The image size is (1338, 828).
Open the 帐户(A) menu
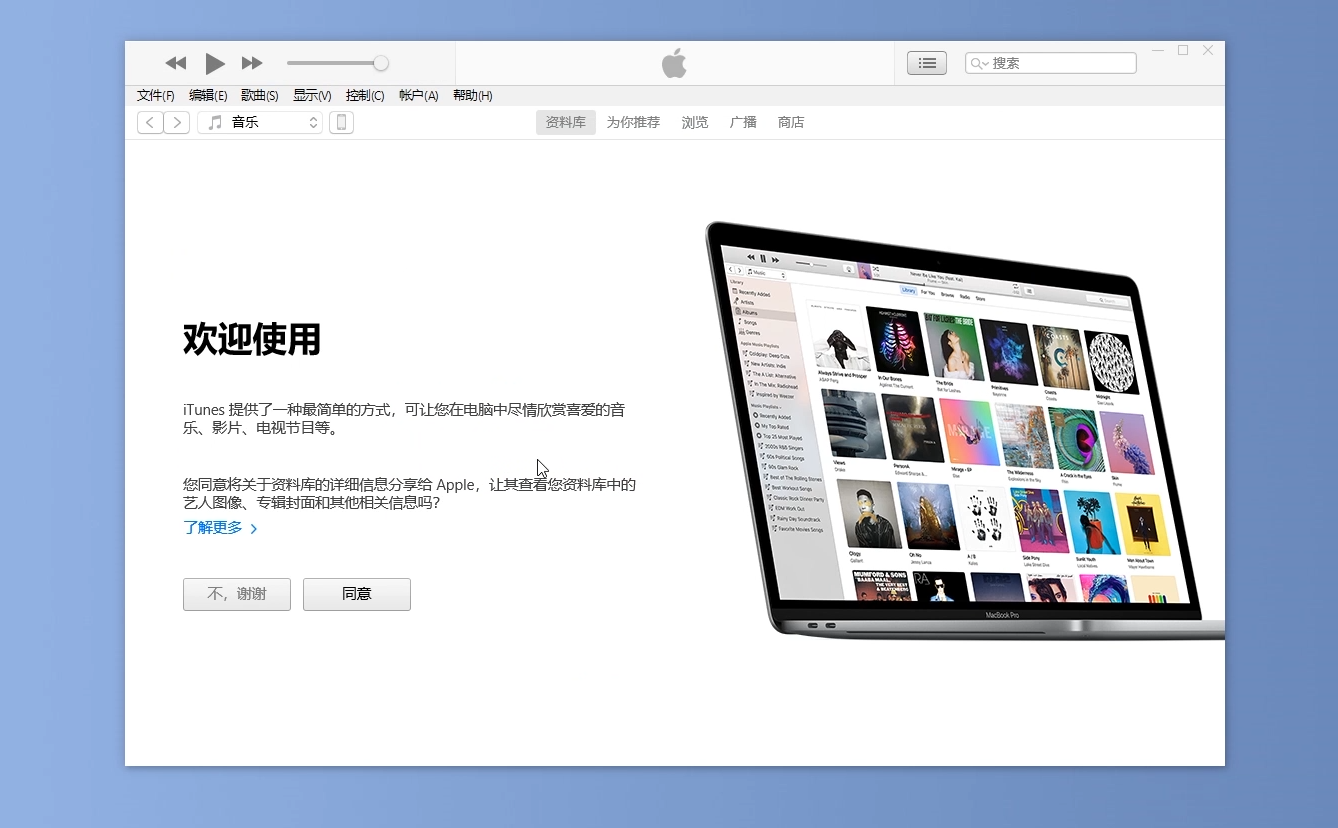click(418, 96)
